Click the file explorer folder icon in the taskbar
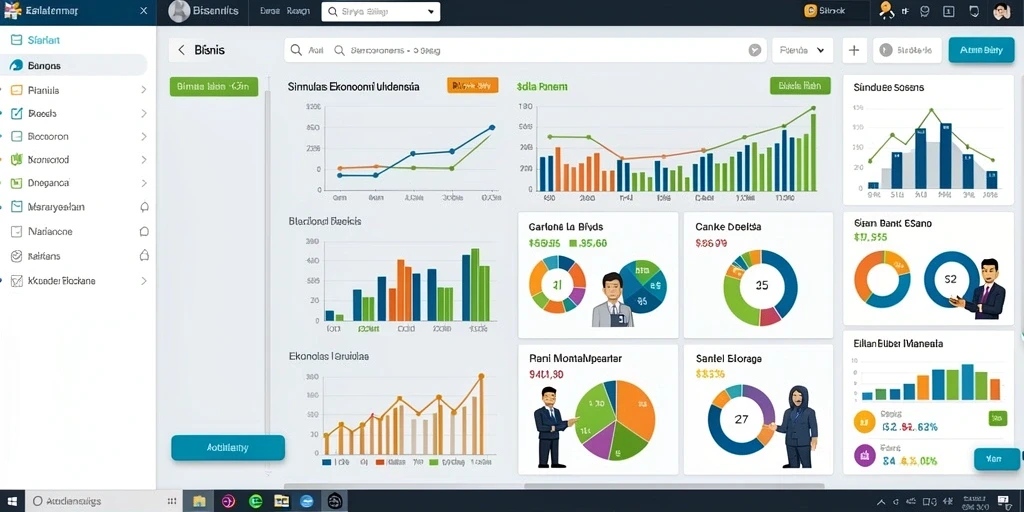The height and width of the screenshot is (512, 1024). [199, 501]
